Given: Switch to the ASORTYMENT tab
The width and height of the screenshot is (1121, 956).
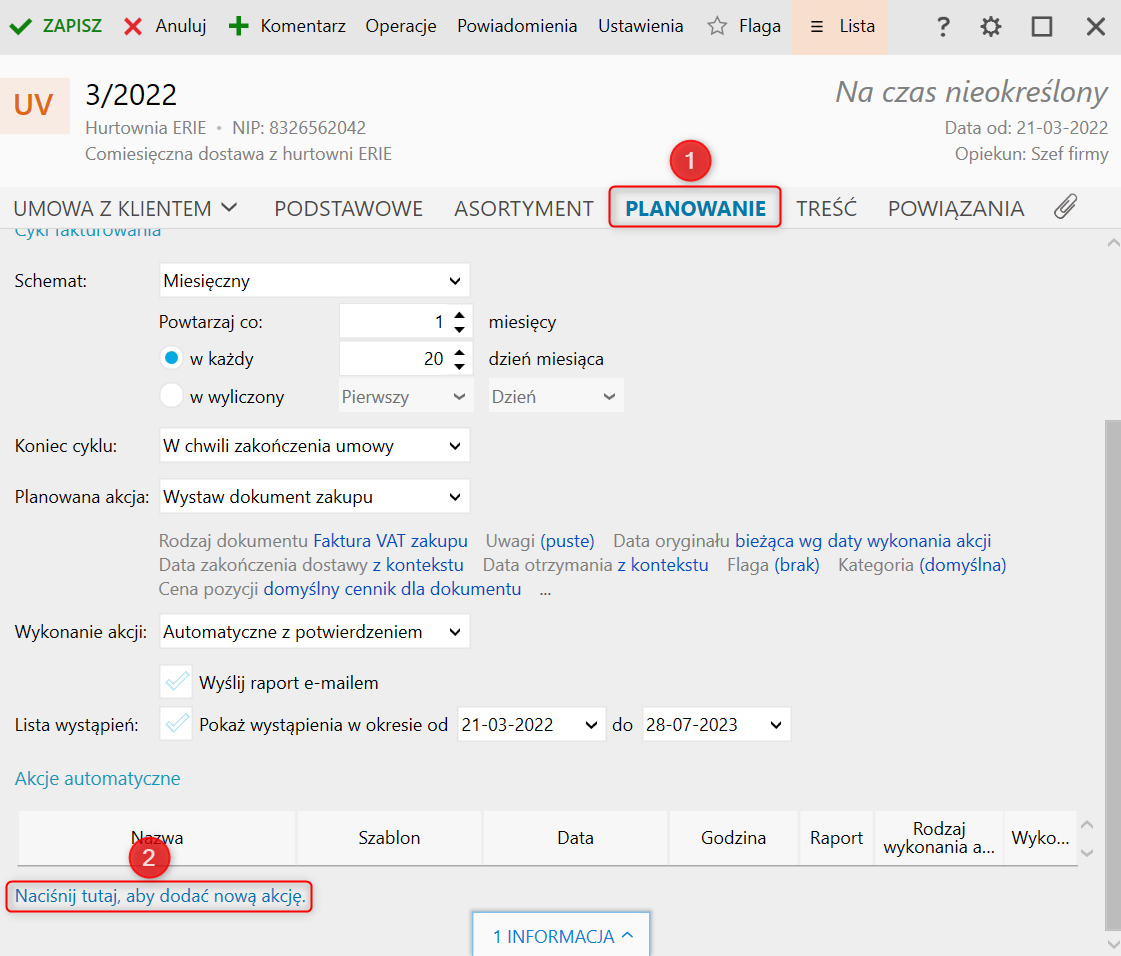Looking at the screenshot, I should 524,208.
